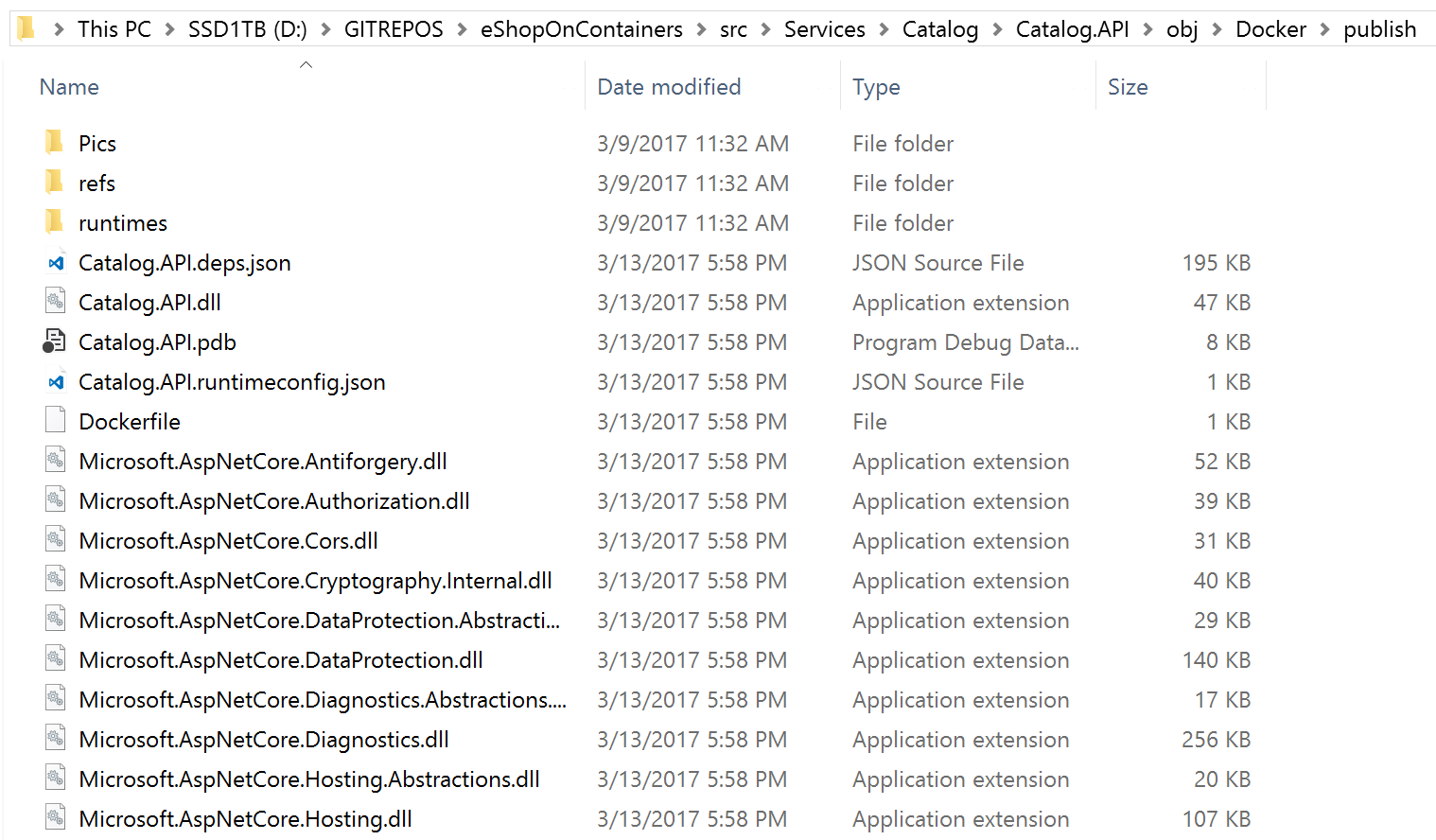
Task: Click the Catalog.API.deps.json VS Code icon
Action: pos(56,263)
